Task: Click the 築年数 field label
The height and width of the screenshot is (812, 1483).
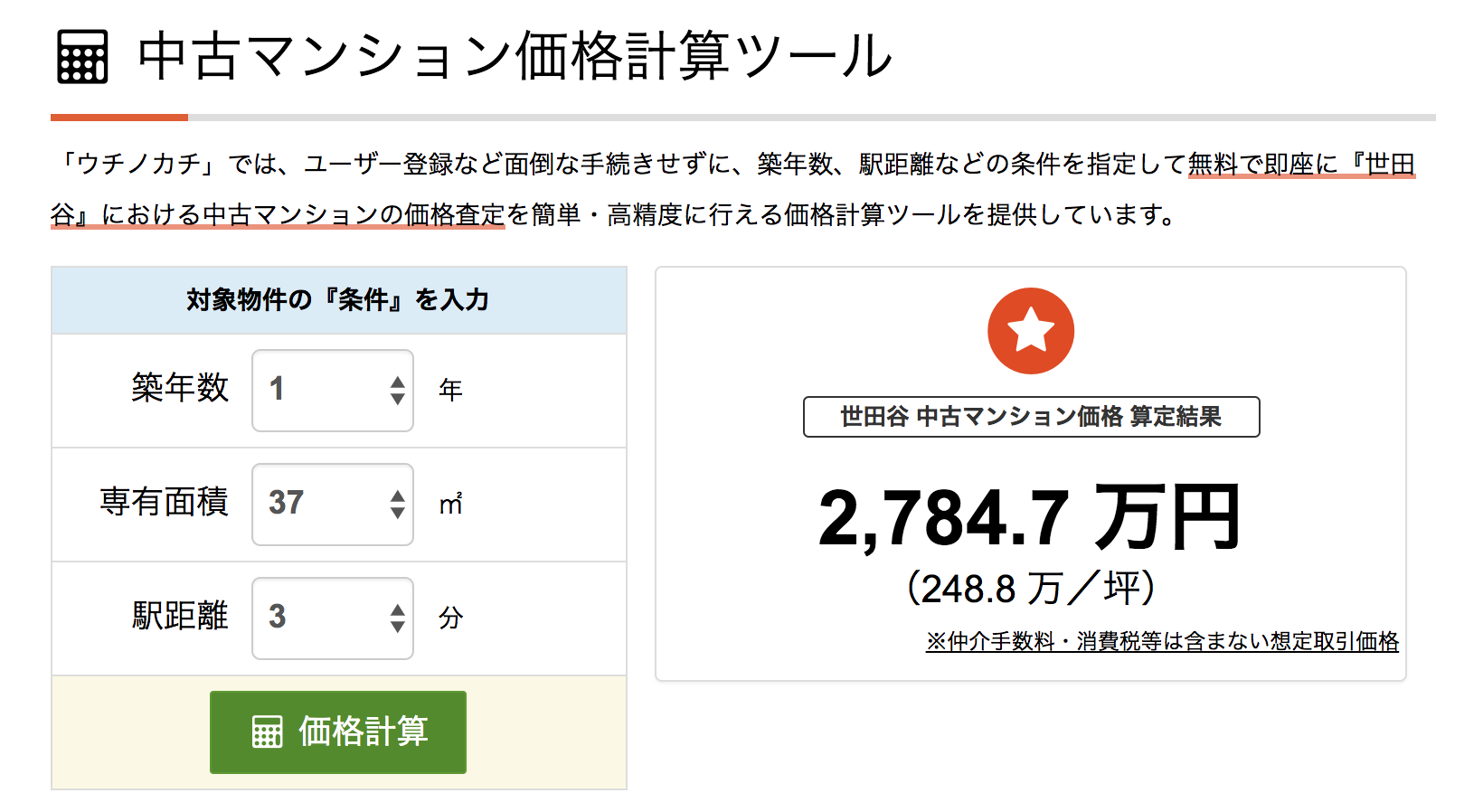Action: click(180, 388)
